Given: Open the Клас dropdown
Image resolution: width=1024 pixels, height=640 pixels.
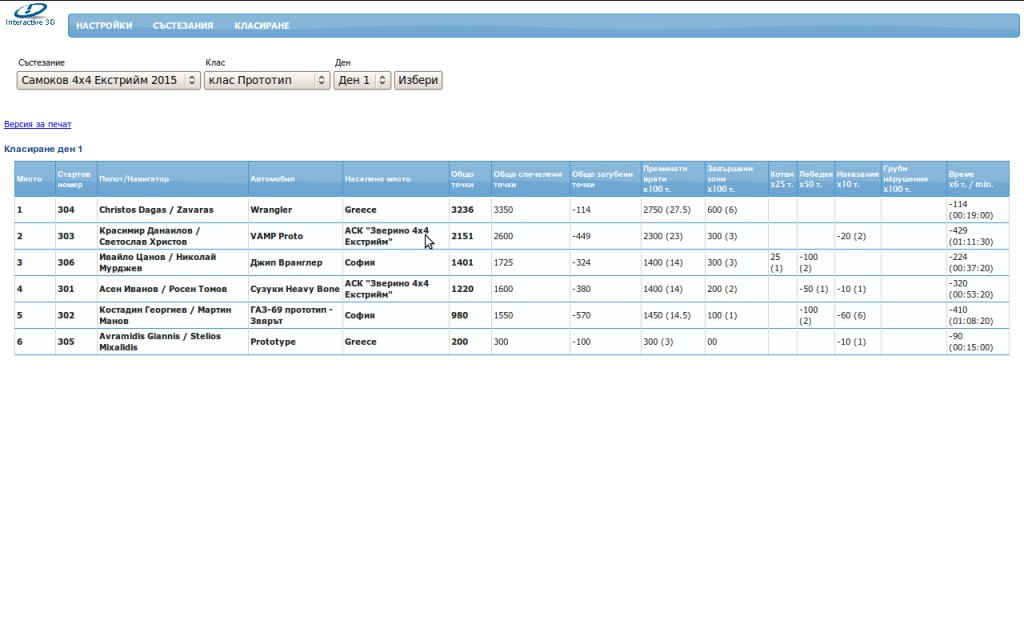Looking at the screenshot, I should [x=267, y=80].
